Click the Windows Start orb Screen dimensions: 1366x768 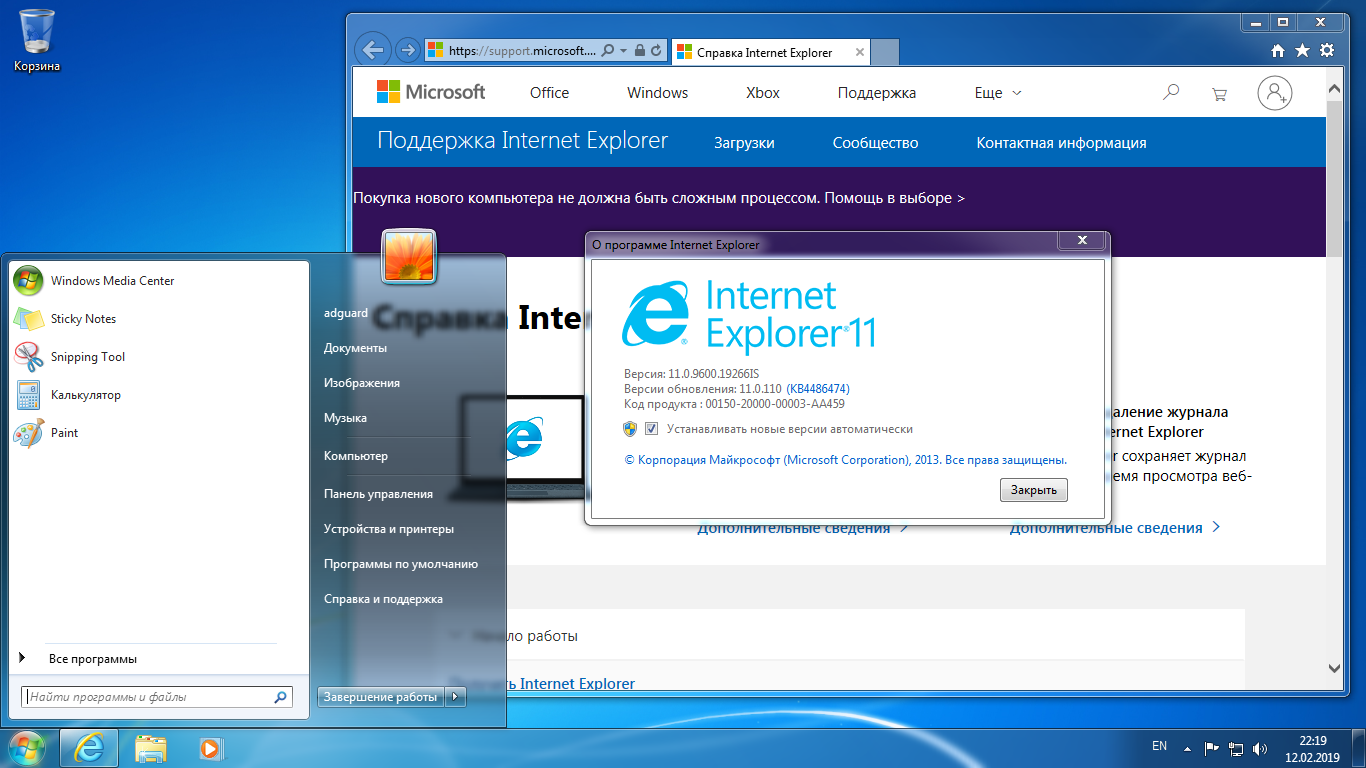pos(26,747)
